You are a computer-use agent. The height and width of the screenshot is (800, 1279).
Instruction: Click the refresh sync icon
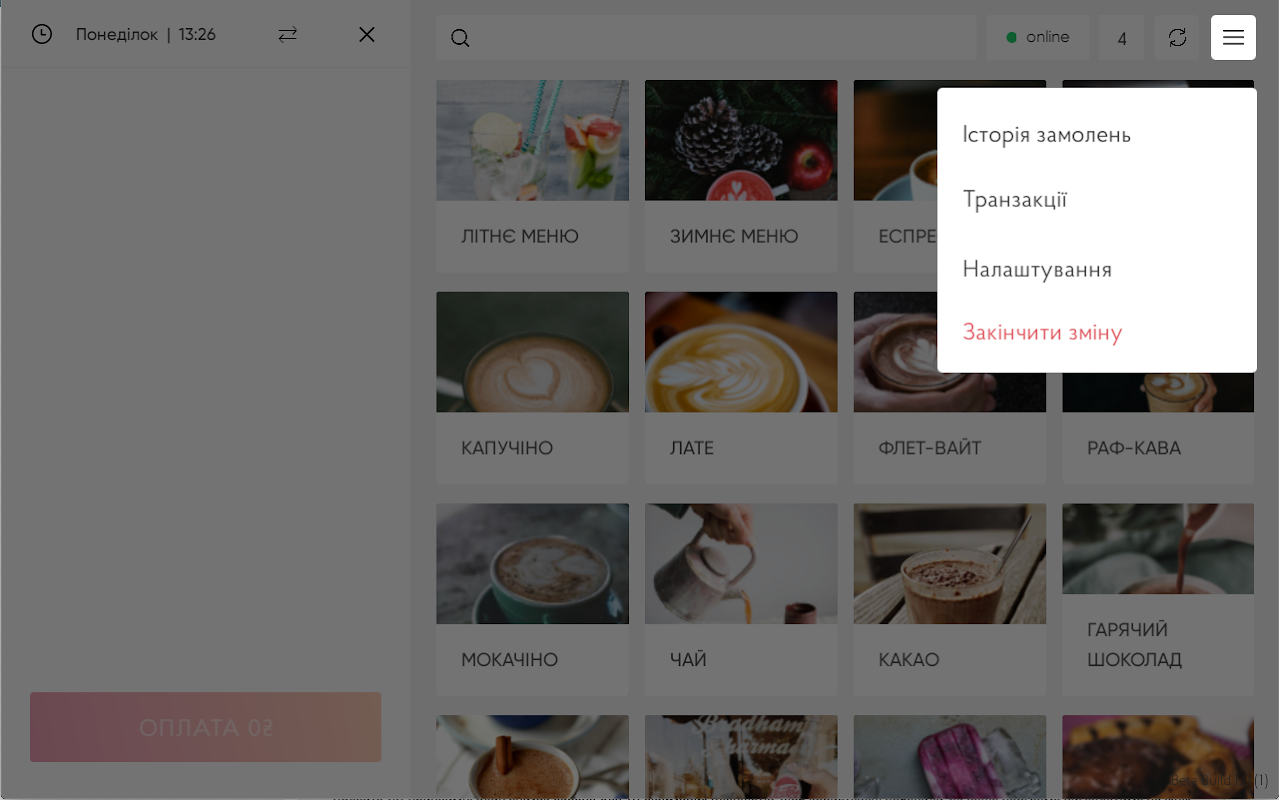click(1177, 37)
